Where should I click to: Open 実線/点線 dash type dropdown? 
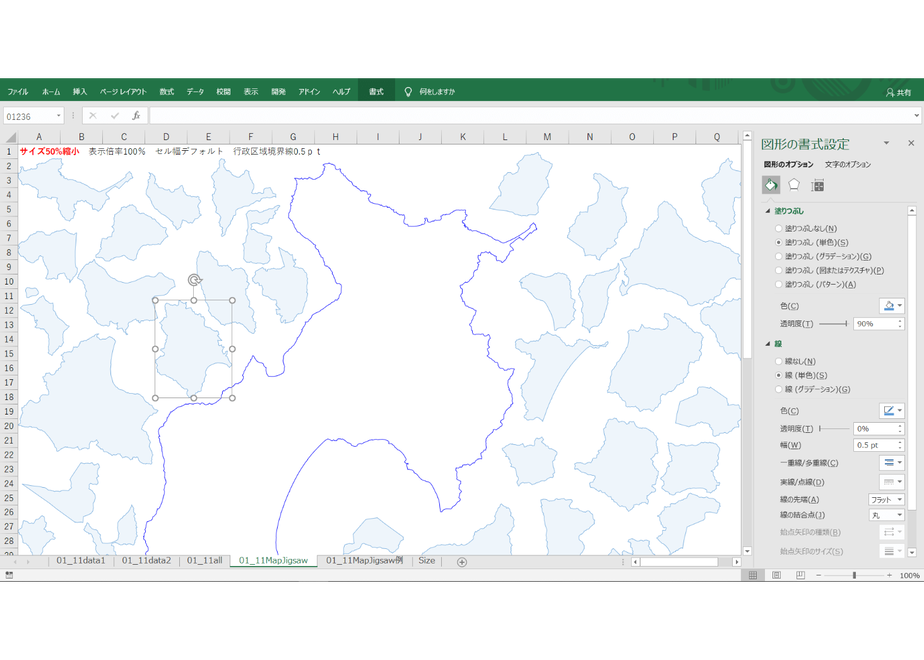pos(892,482)
